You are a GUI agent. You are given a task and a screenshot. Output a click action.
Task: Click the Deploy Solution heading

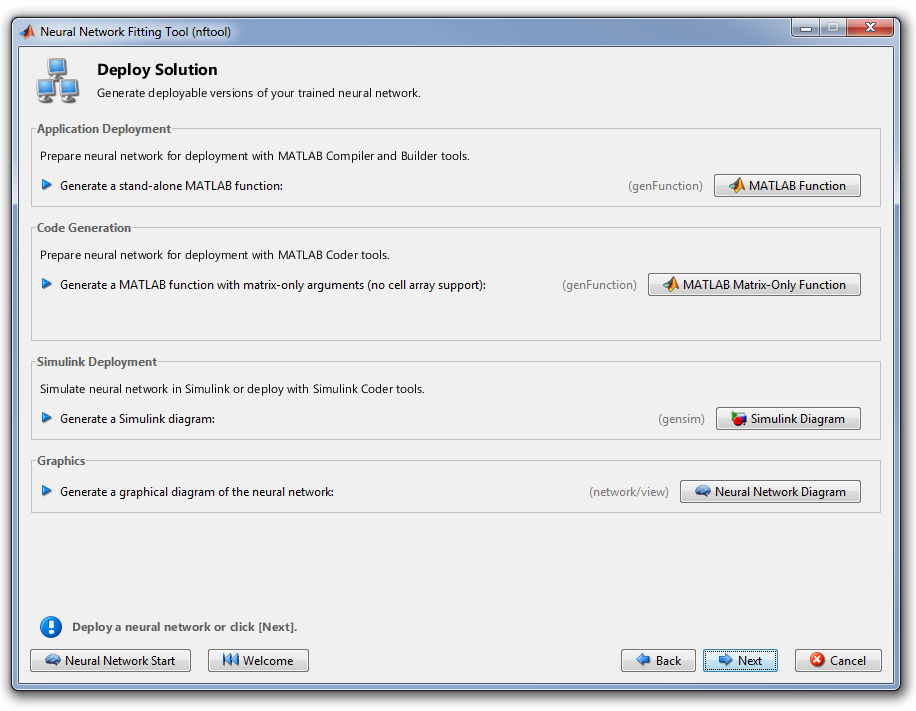tap(157, 70)
